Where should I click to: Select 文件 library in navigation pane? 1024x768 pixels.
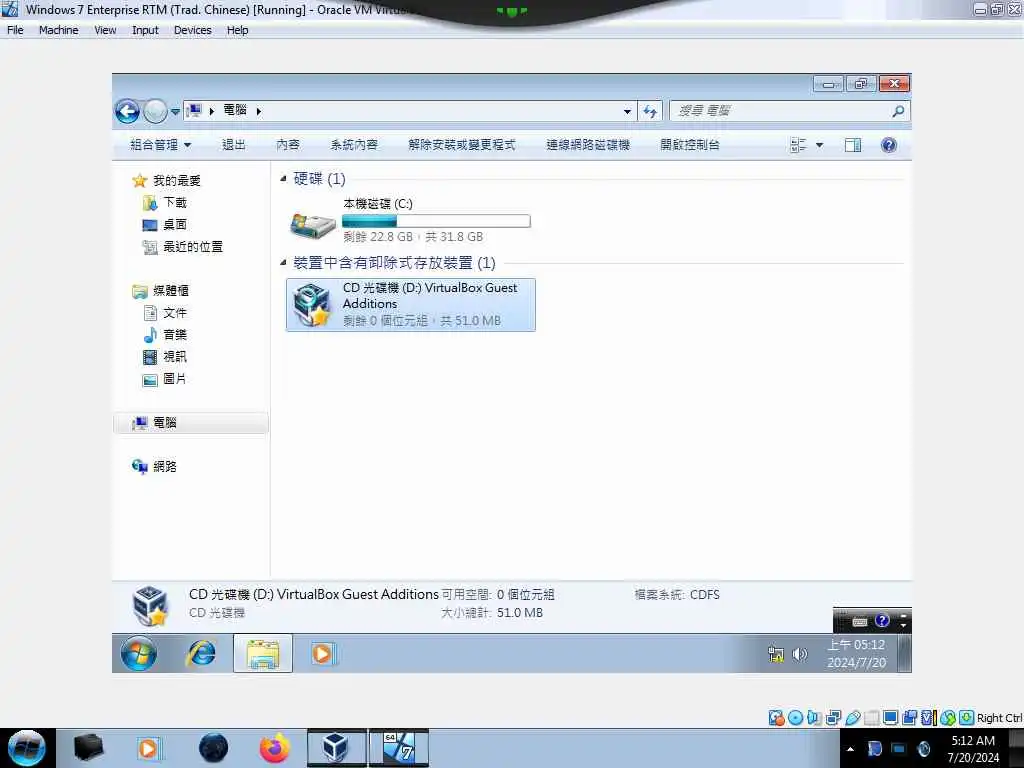click(165, 313)
